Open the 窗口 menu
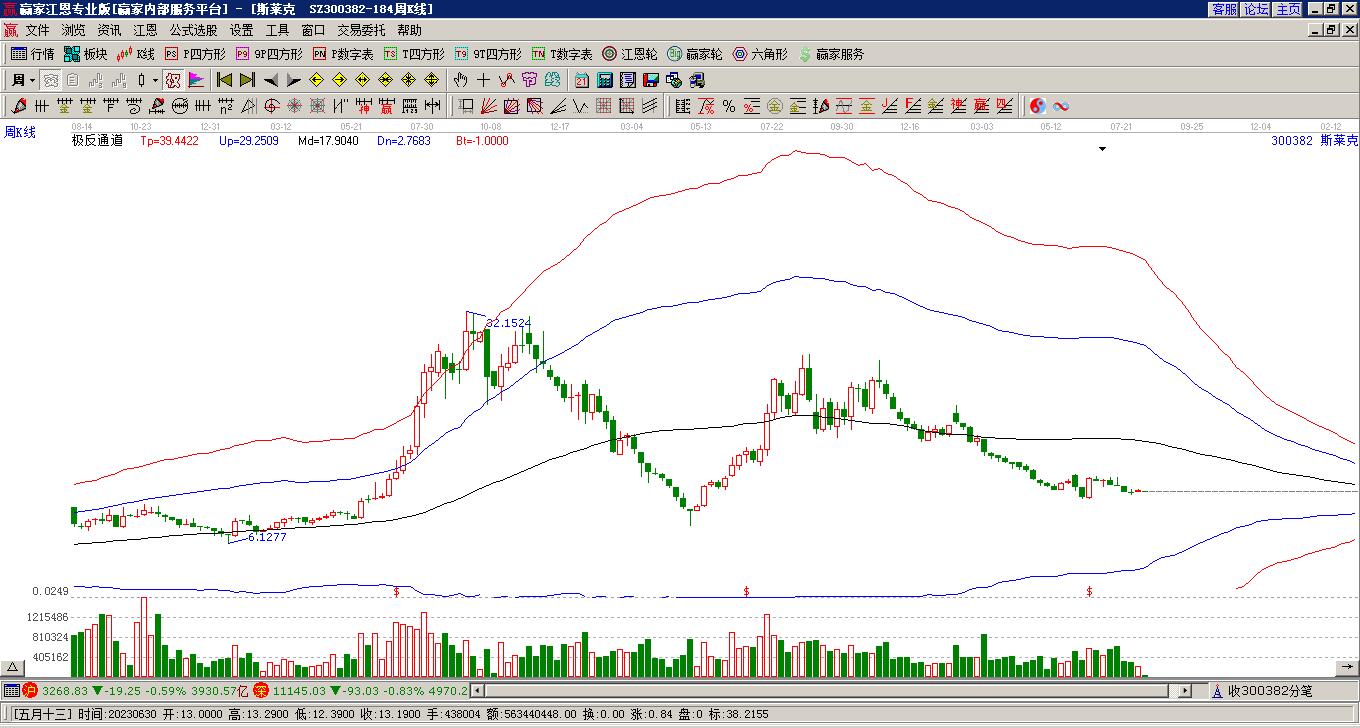The height and width of the screenshot is (728, 1360). tap(313, 31)
